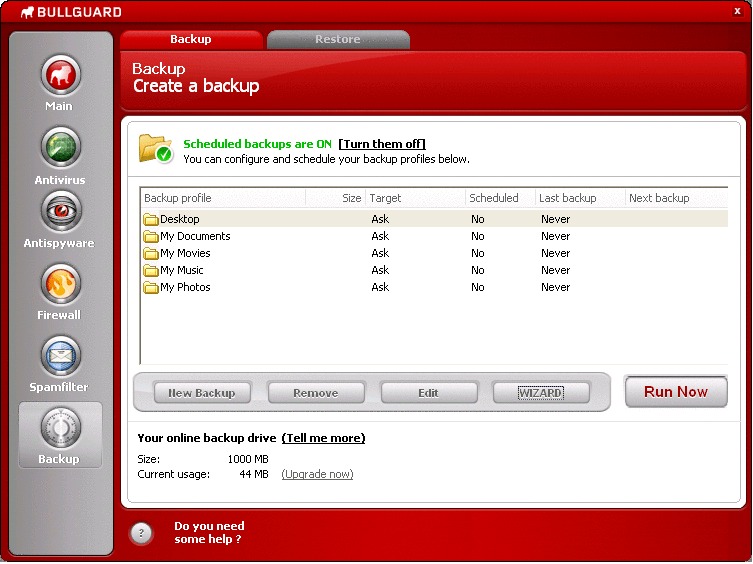Sort by Scheduled column header
Viewport: 753px width, 564px height.
tap(500, 198)
